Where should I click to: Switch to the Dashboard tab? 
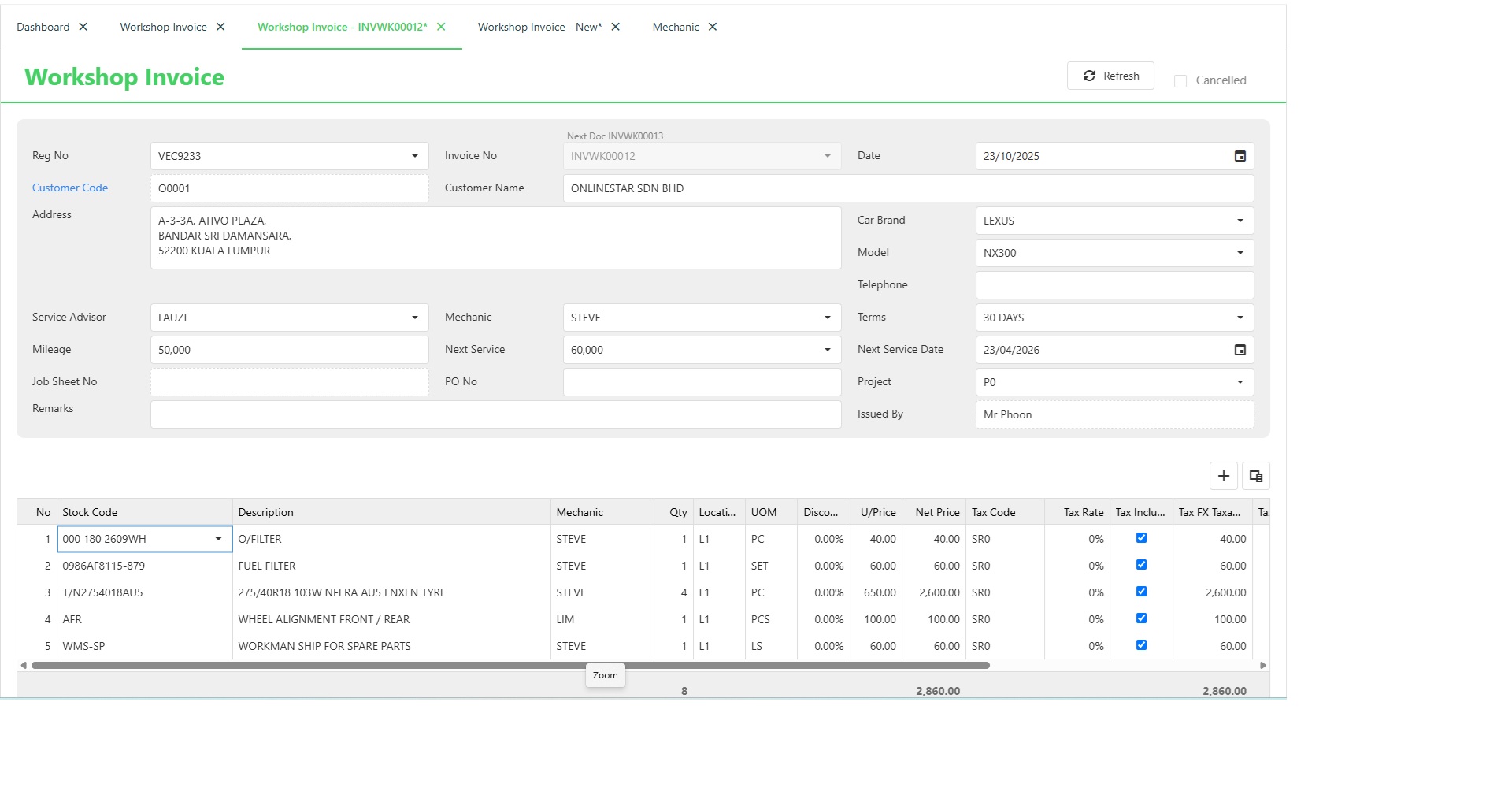(43, 27)
